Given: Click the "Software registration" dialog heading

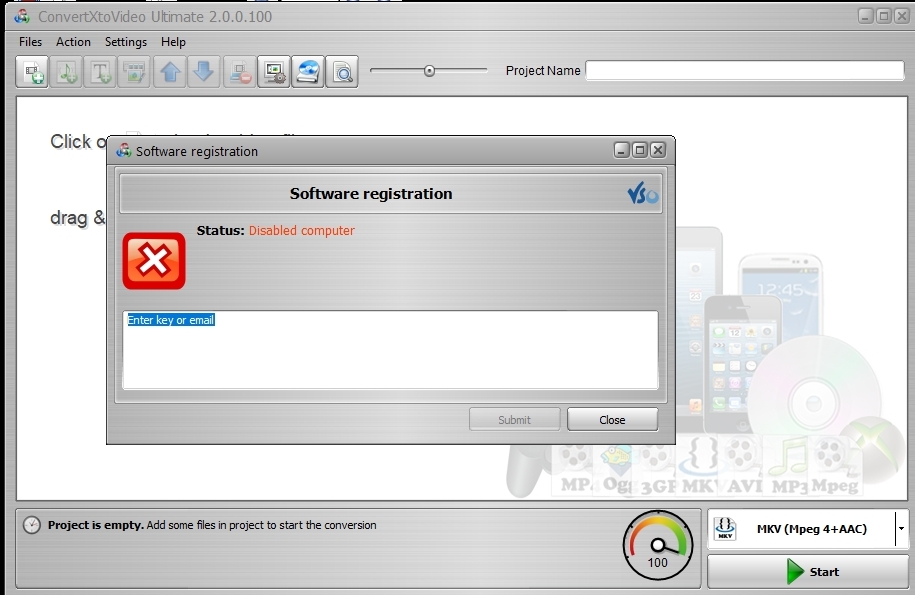Looking at the screenshot, I should (371, 194).
